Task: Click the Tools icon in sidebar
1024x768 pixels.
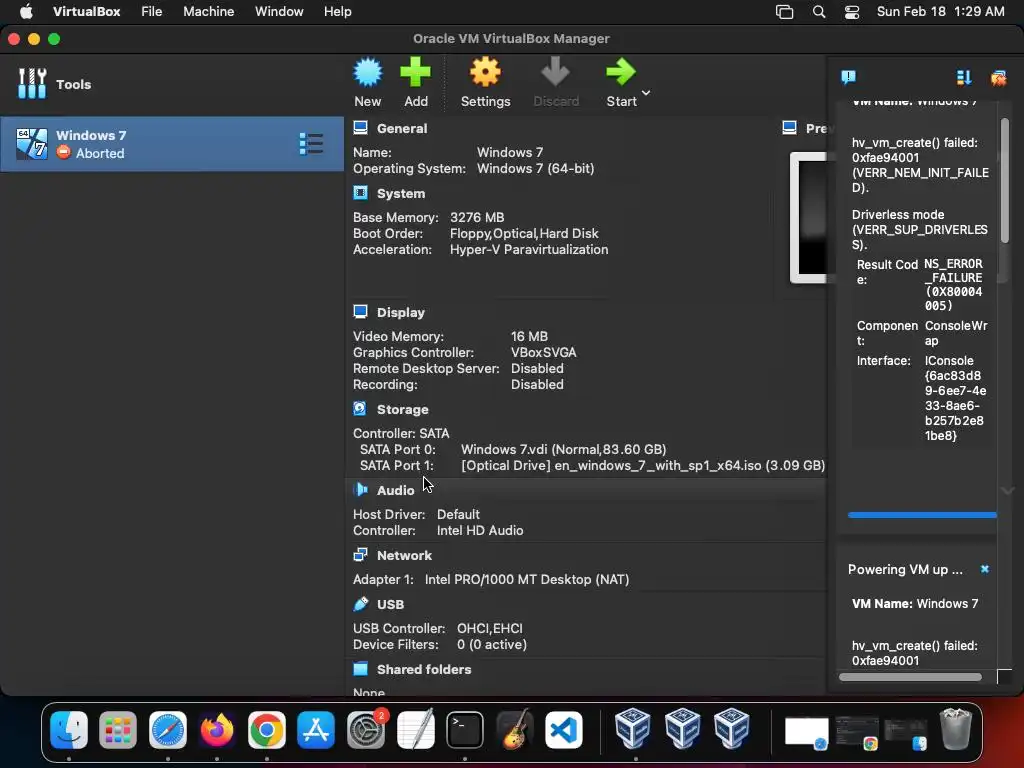Action: tap(32, 84)
